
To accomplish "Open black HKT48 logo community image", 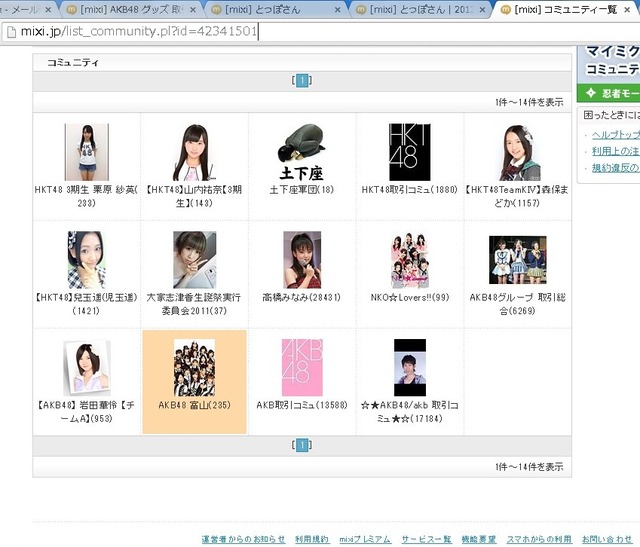I will coord(409,152).
